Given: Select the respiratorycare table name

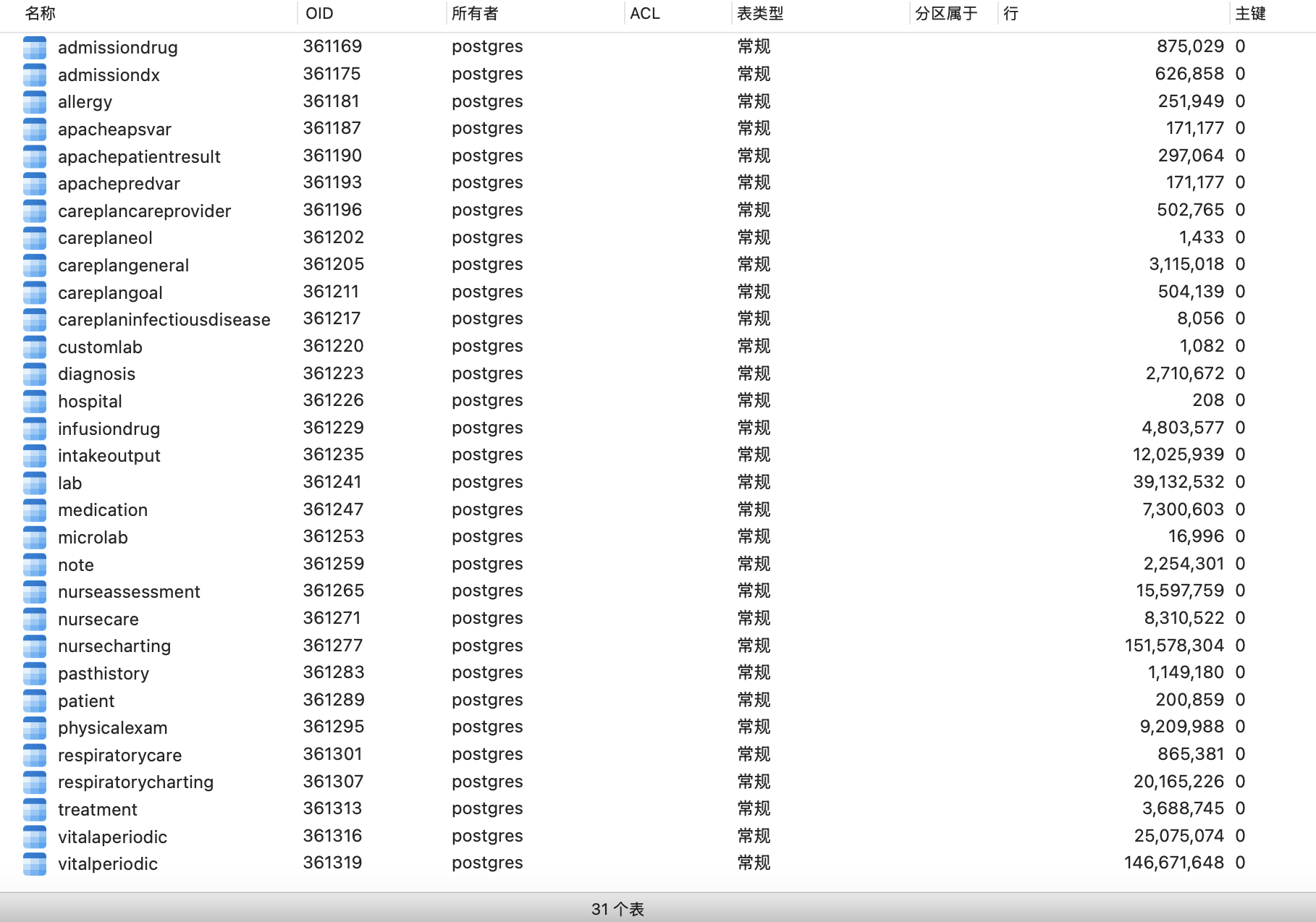Looking at the screenshot, I should 120,756.
